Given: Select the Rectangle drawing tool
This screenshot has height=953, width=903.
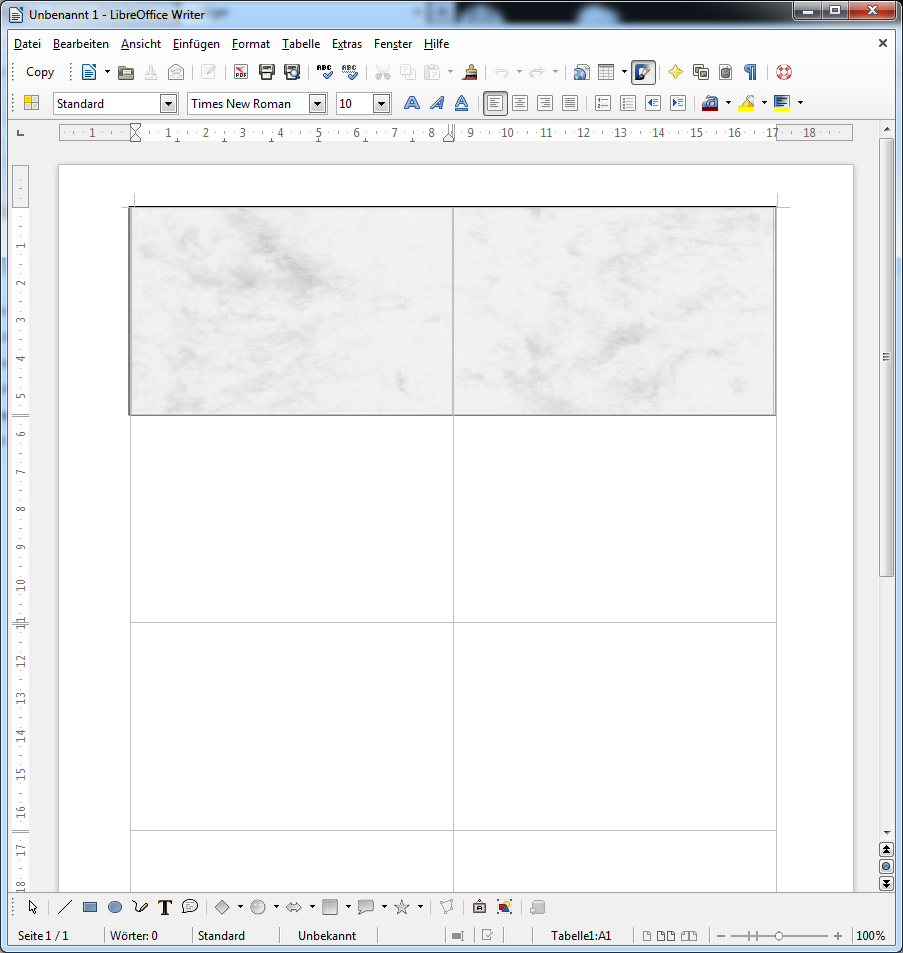Looking at the screenshot, I should click(90, 907).
